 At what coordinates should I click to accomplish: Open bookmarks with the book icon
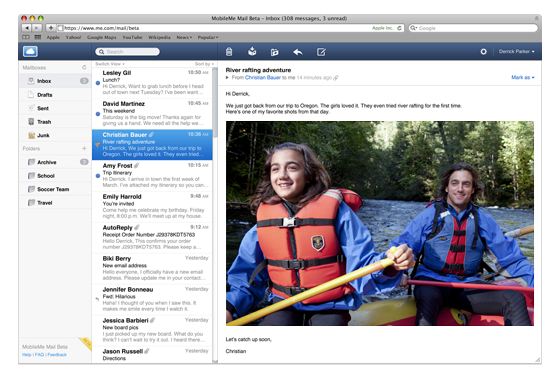click(26, 37)
